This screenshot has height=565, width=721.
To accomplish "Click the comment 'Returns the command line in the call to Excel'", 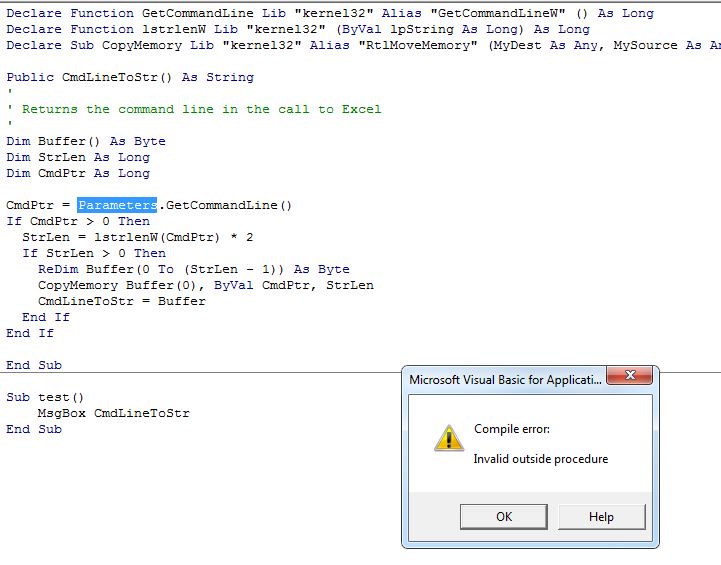I will tap(201, 109).
